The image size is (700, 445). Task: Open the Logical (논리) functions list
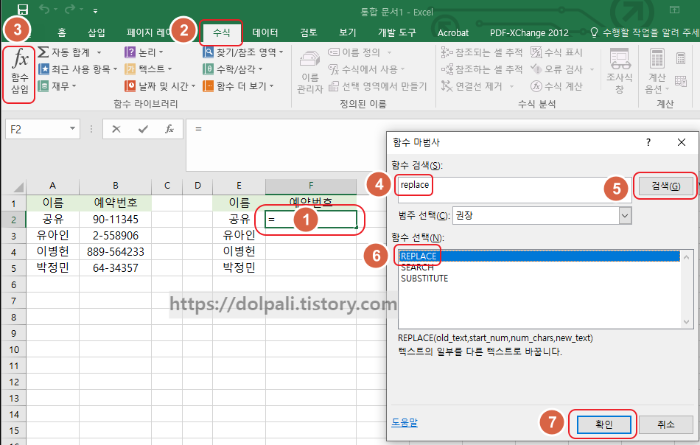coord(144,52)
